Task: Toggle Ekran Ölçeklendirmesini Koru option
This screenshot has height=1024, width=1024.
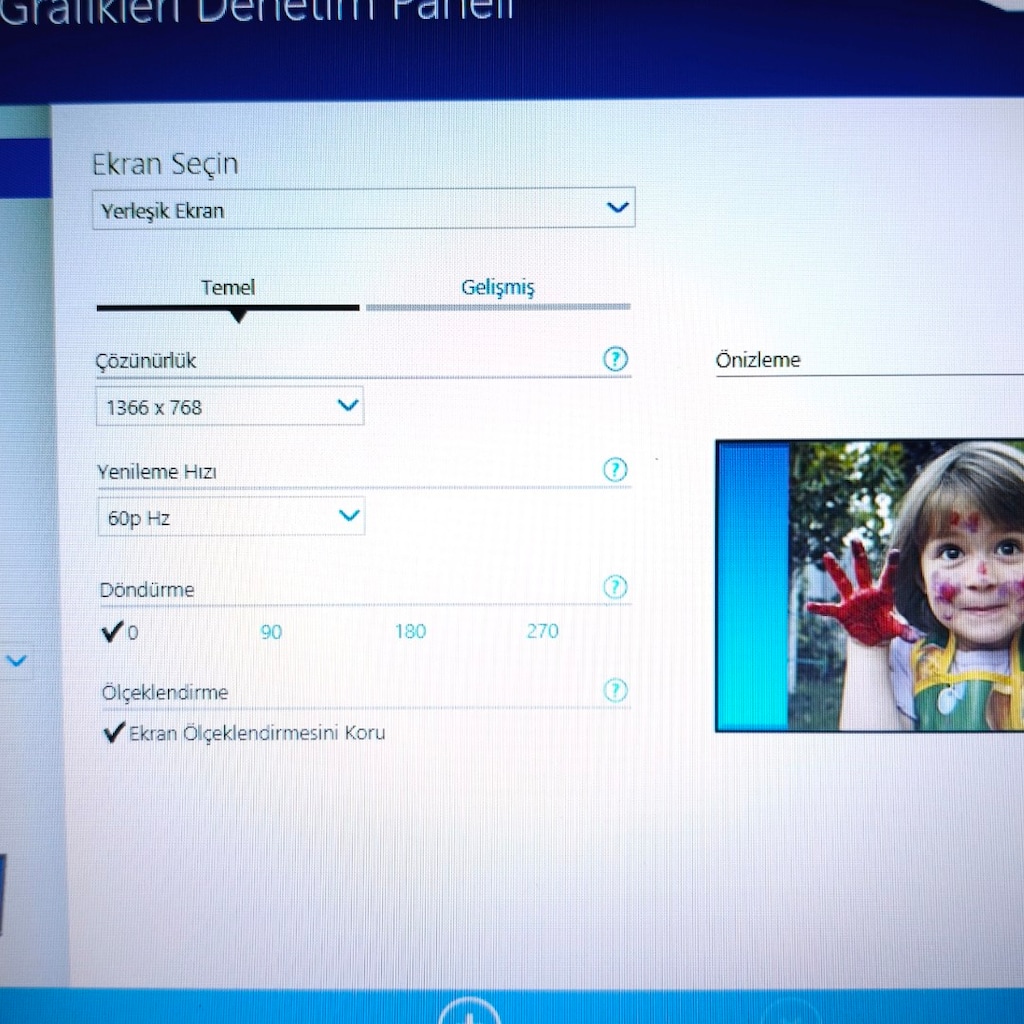Action: pos(244,733)
